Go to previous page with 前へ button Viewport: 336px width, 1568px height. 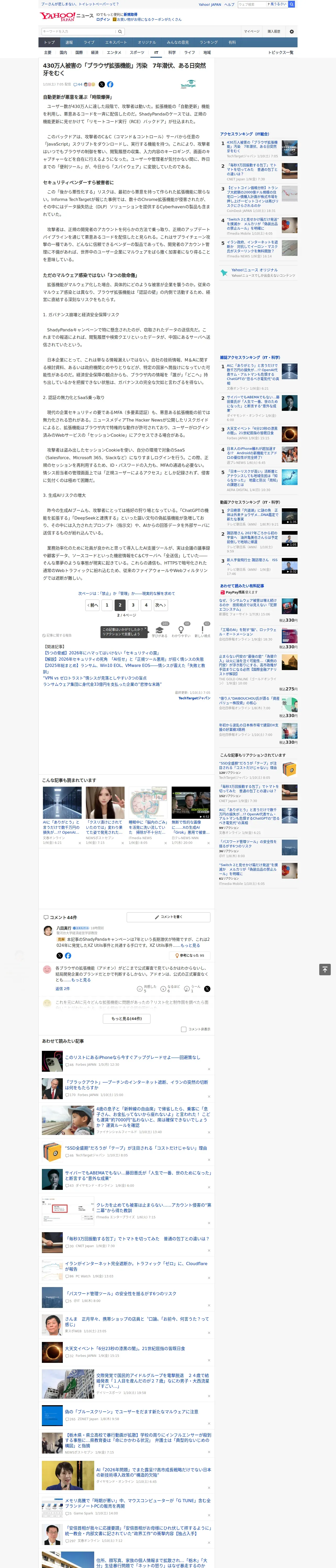93,605
